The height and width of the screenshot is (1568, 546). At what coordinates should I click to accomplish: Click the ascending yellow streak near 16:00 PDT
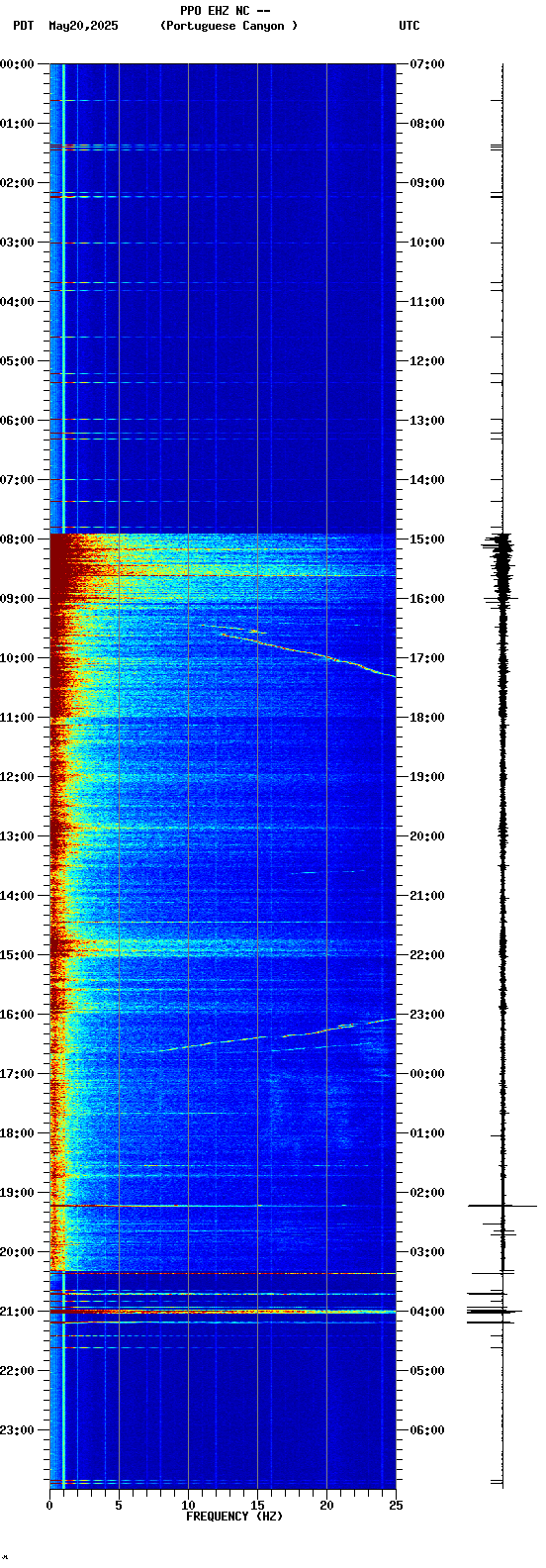point(277,1034)
